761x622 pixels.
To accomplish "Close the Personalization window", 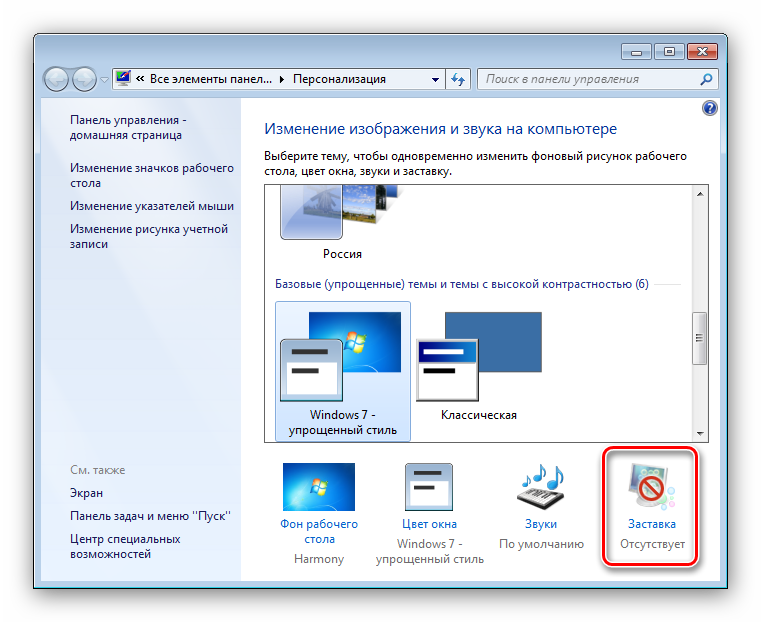I will coord(702,51).
